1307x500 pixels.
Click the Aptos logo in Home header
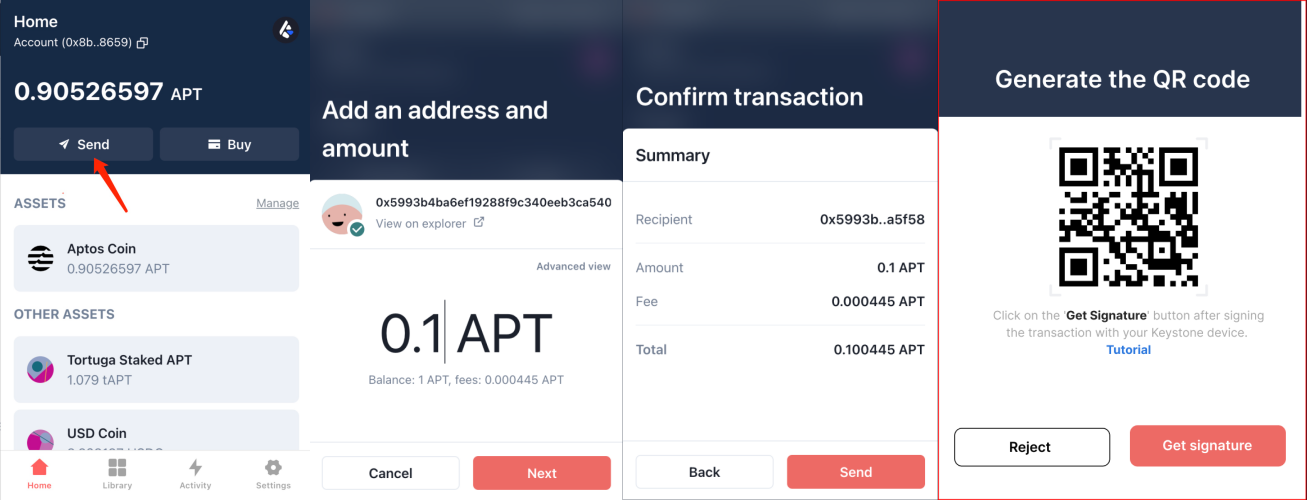pyautogui.click(x=285, y=30)
